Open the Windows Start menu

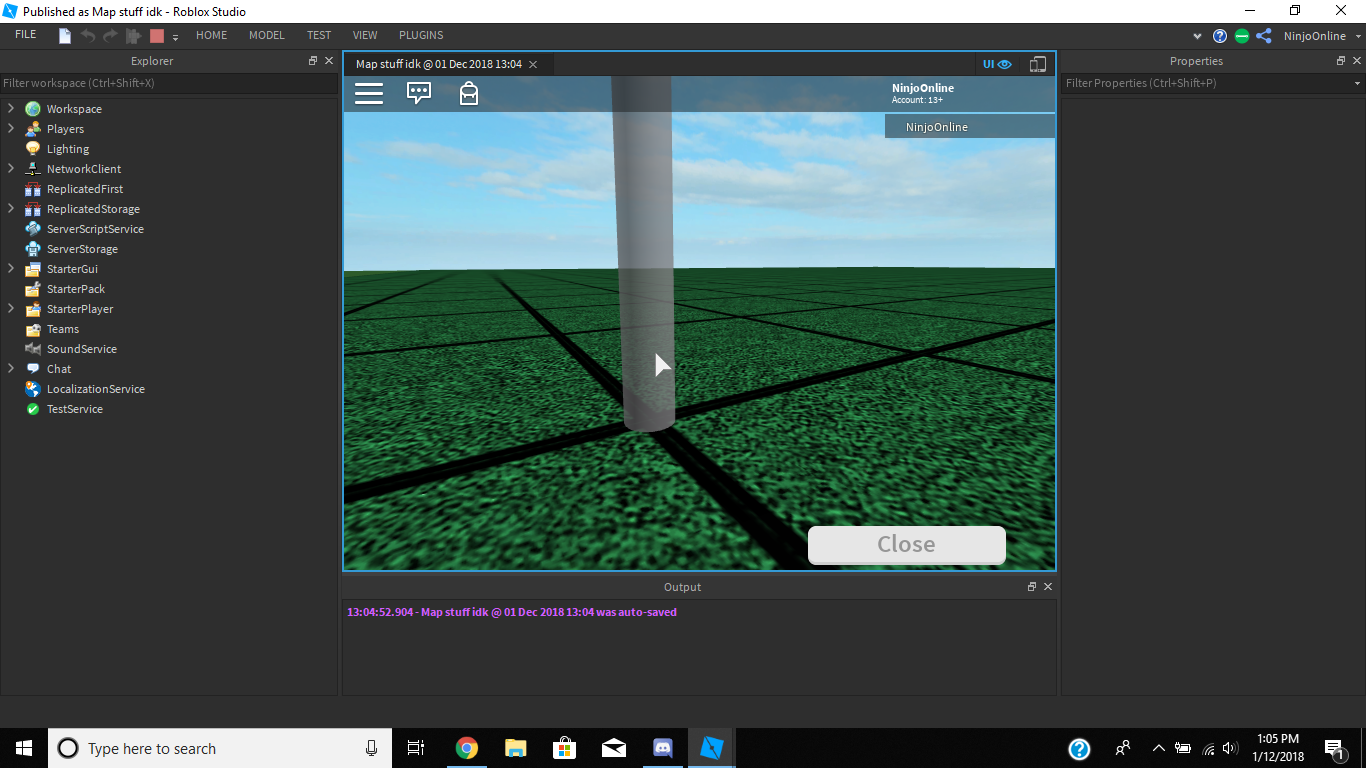(x=24, y=748)
